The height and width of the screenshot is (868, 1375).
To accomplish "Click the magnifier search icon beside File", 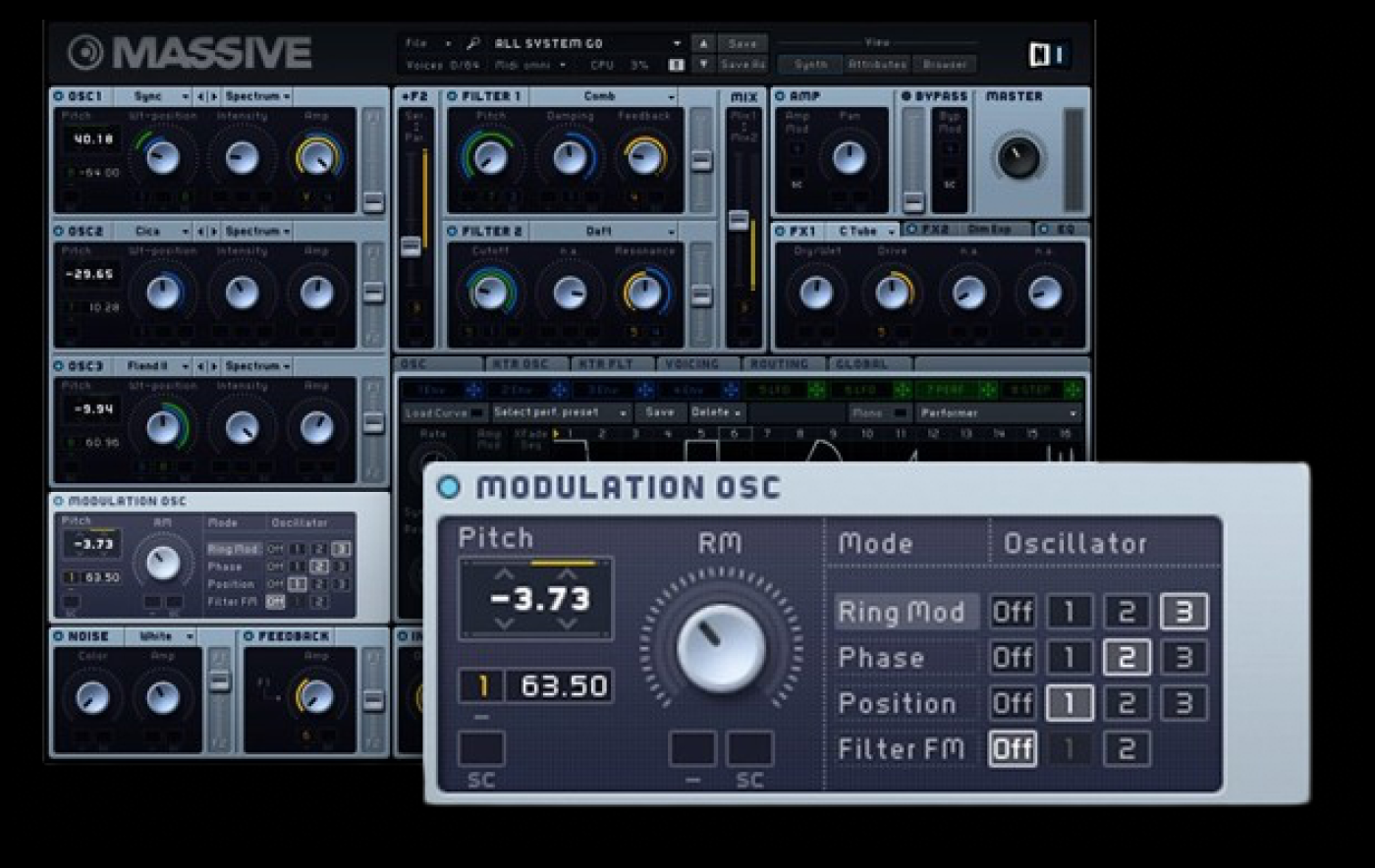I will [x=473, y=44].
